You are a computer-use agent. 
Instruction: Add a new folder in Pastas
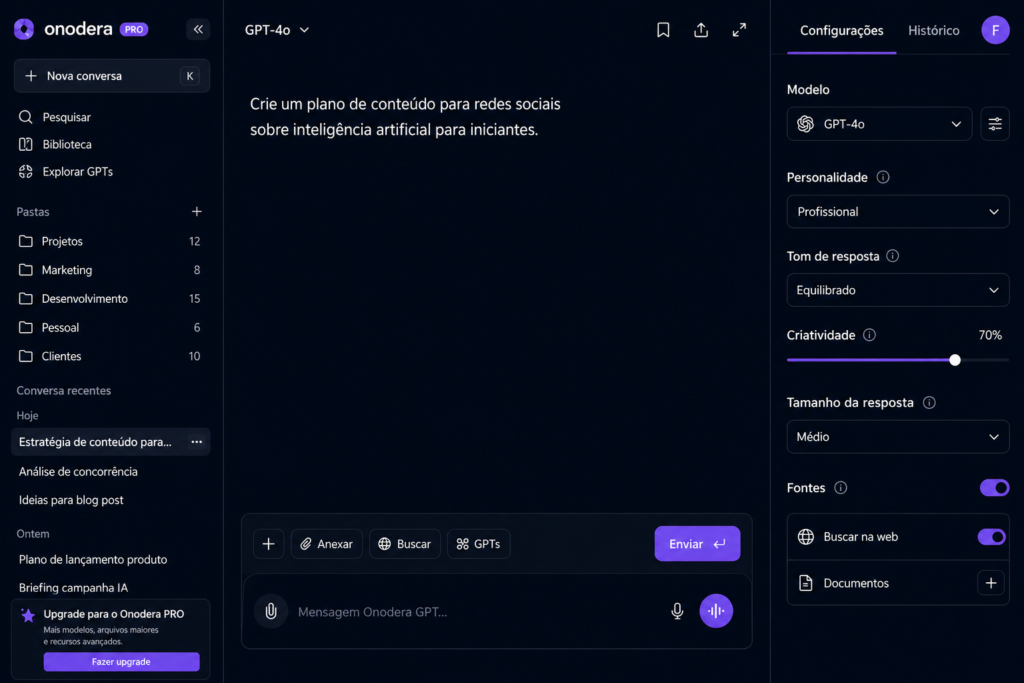197,212
